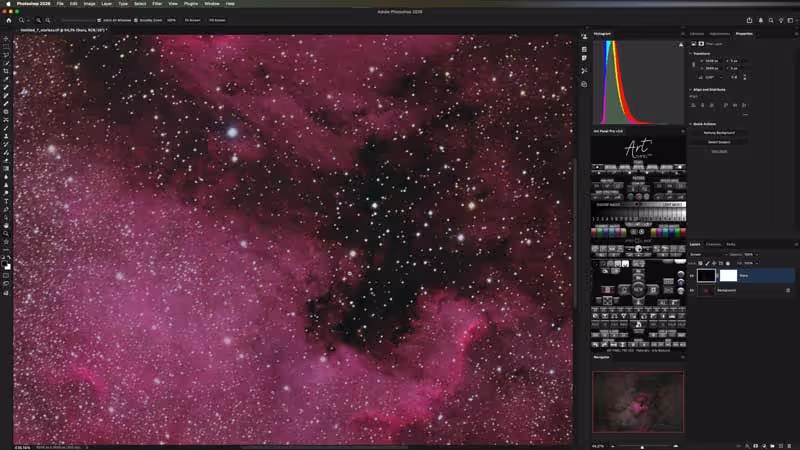Viewport: 800px width, 450px height.
Task: Open the rotation angle dropdown in Transform
Action: coord(721,78)
